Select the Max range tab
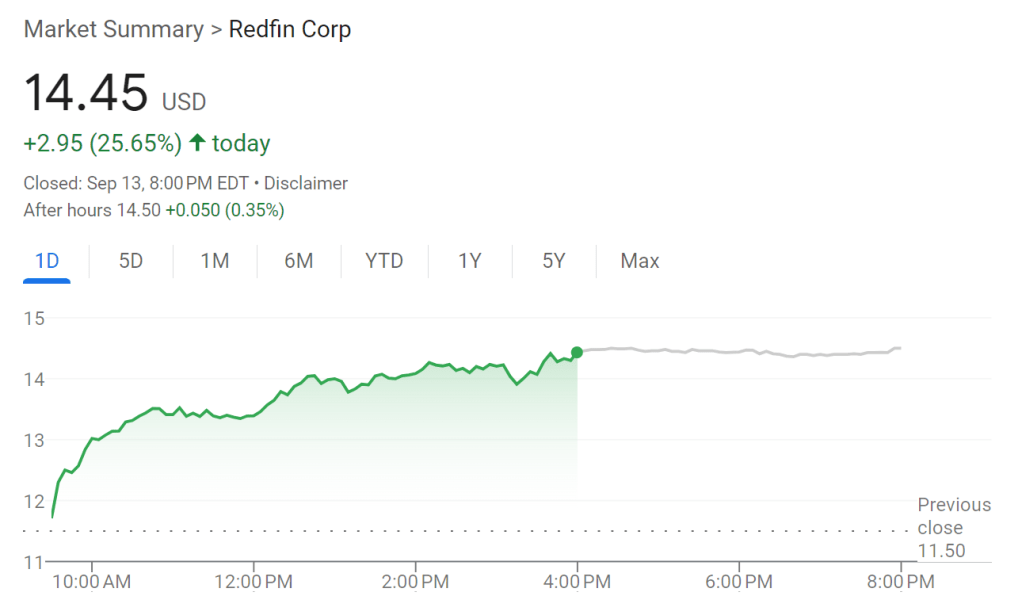 (640, 261)
